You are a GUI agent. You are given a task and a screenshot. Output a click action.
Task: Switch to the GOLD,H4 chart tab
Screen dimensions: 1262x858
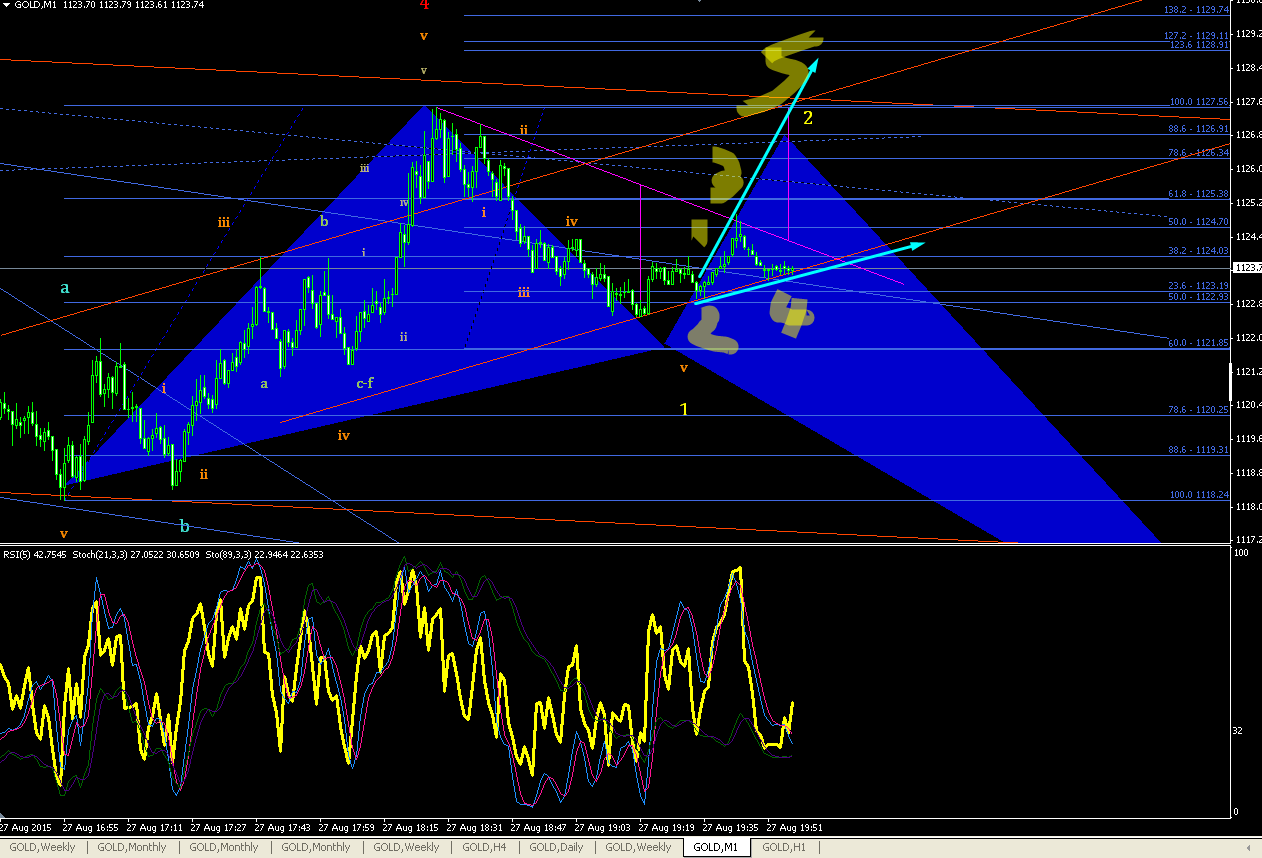tap(484, 847)
